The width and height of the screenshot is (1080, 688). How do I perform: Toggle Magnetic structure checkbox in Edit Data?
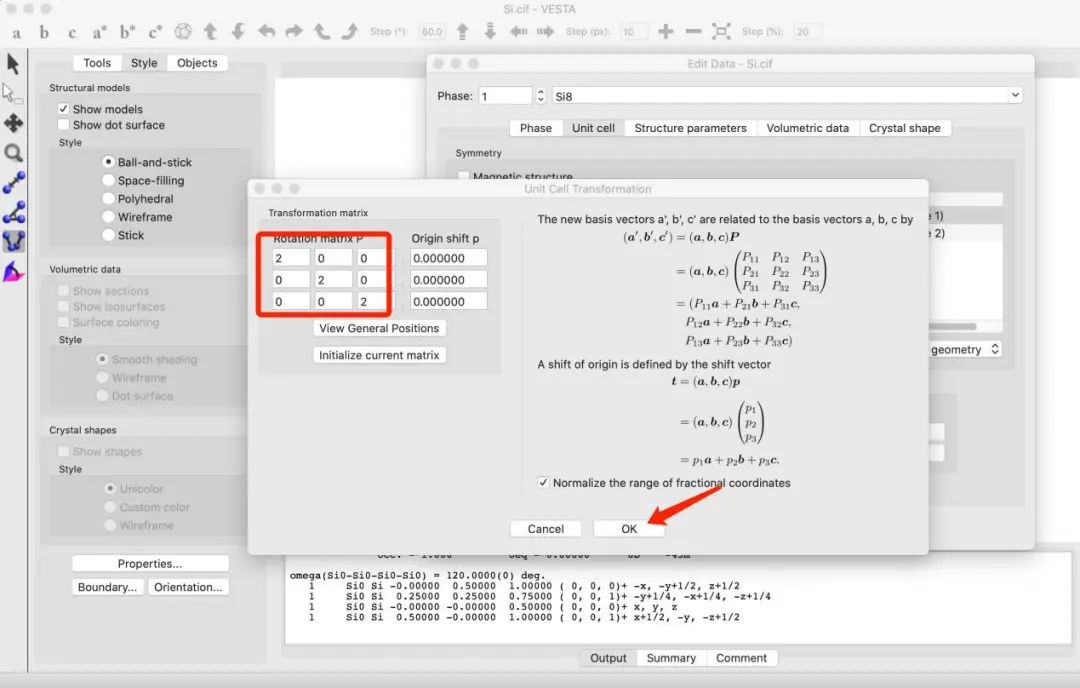[x=464, y=176]
